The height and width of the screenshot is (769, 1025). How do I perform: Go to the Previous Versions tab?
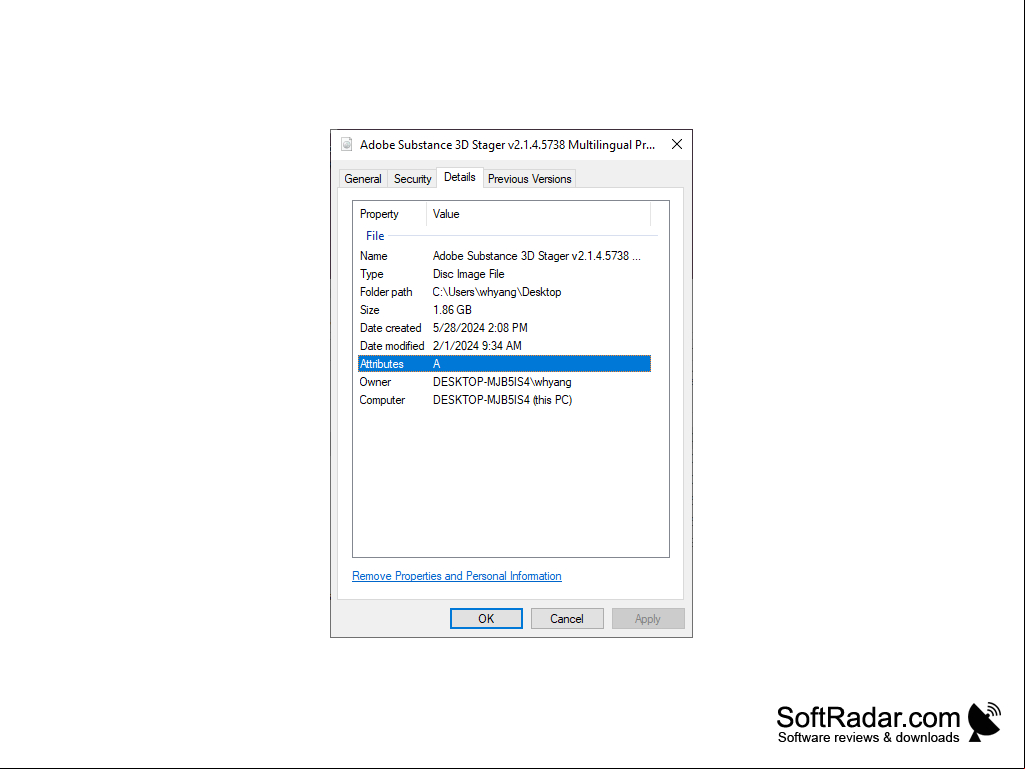pyautogui.click(x=529, y=179)
